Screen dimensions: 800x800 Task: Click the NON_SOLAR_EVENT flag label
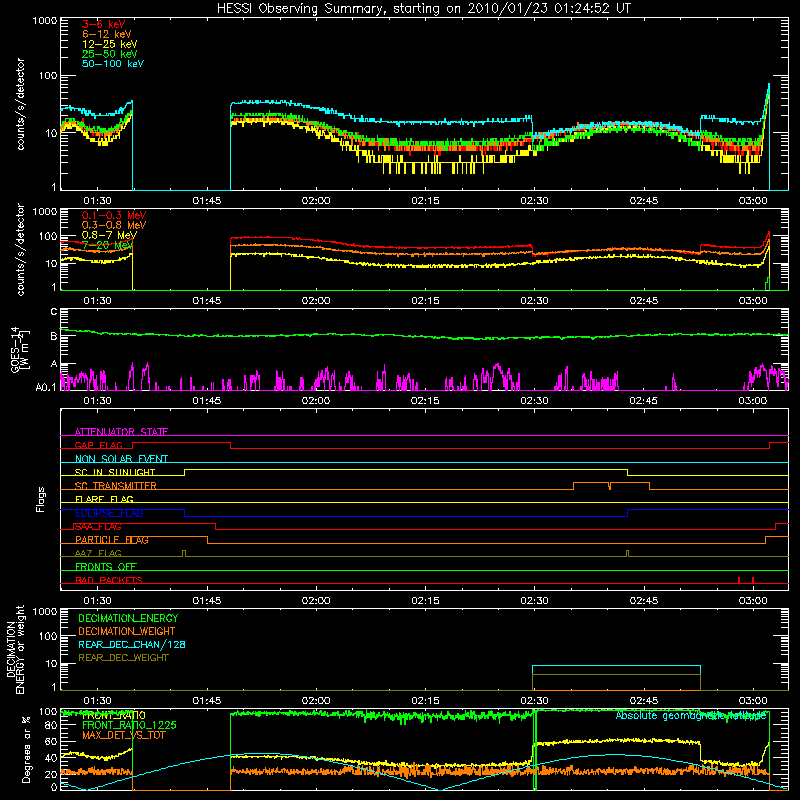pyautogui.click(x=121, y=459)
